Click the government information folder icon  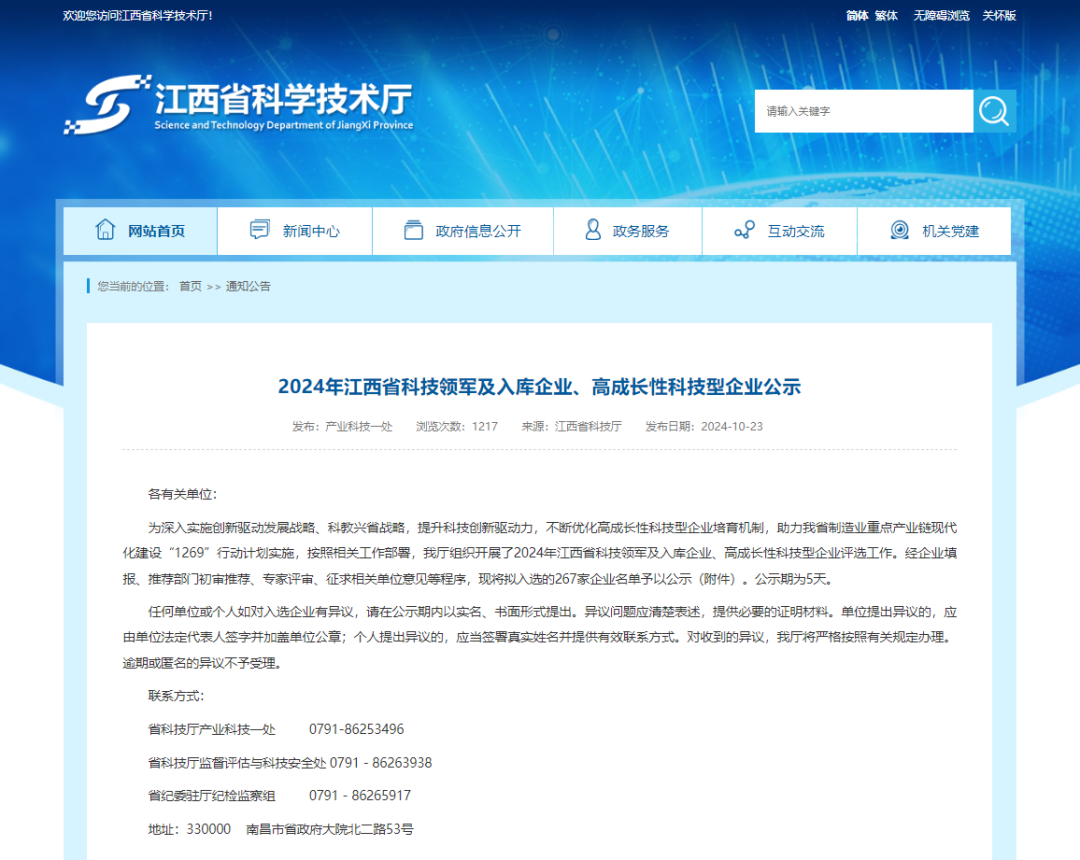(x=413, y=230)
